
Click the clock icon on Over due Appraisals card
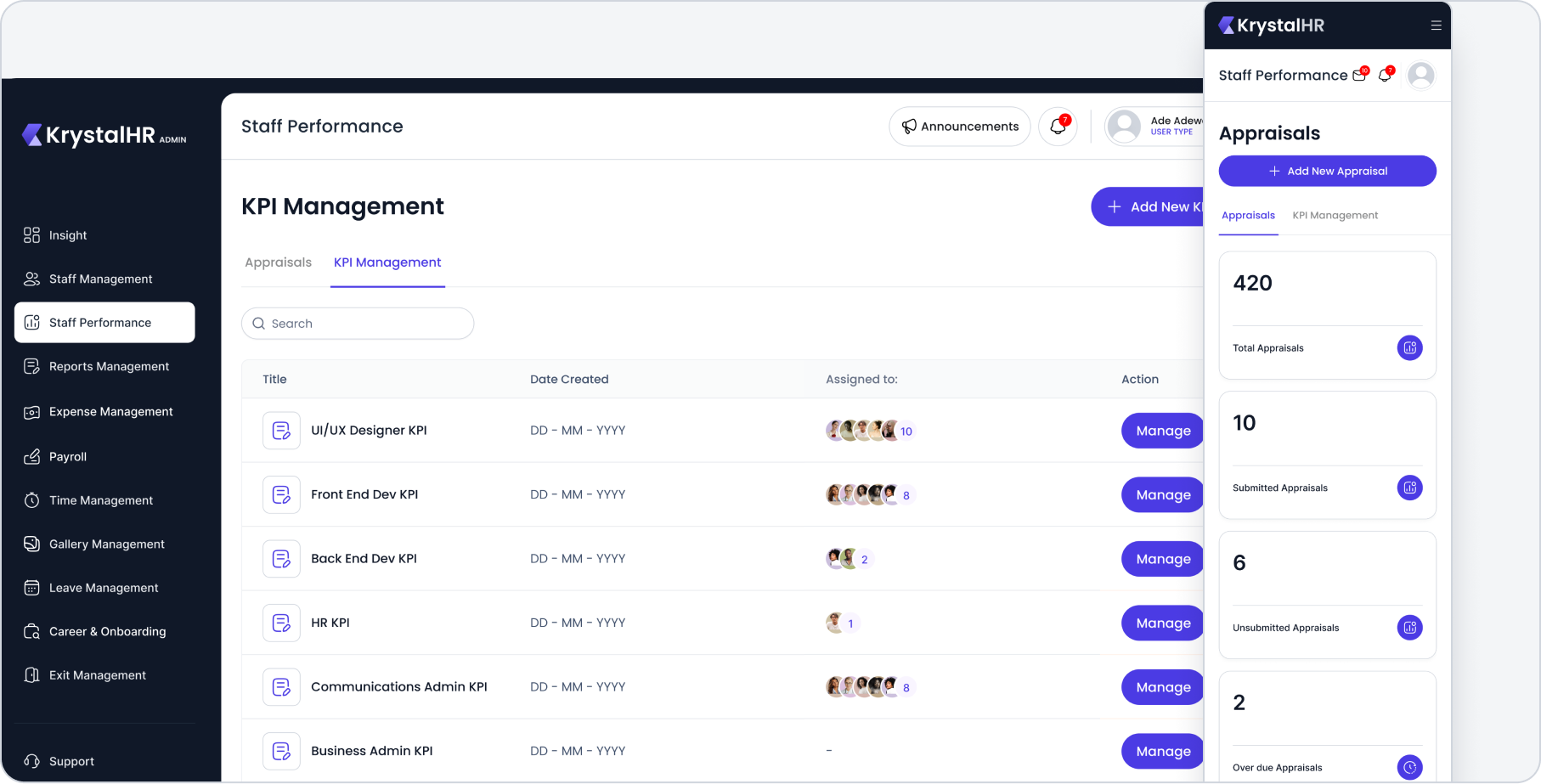click(x=1409, y=767)
